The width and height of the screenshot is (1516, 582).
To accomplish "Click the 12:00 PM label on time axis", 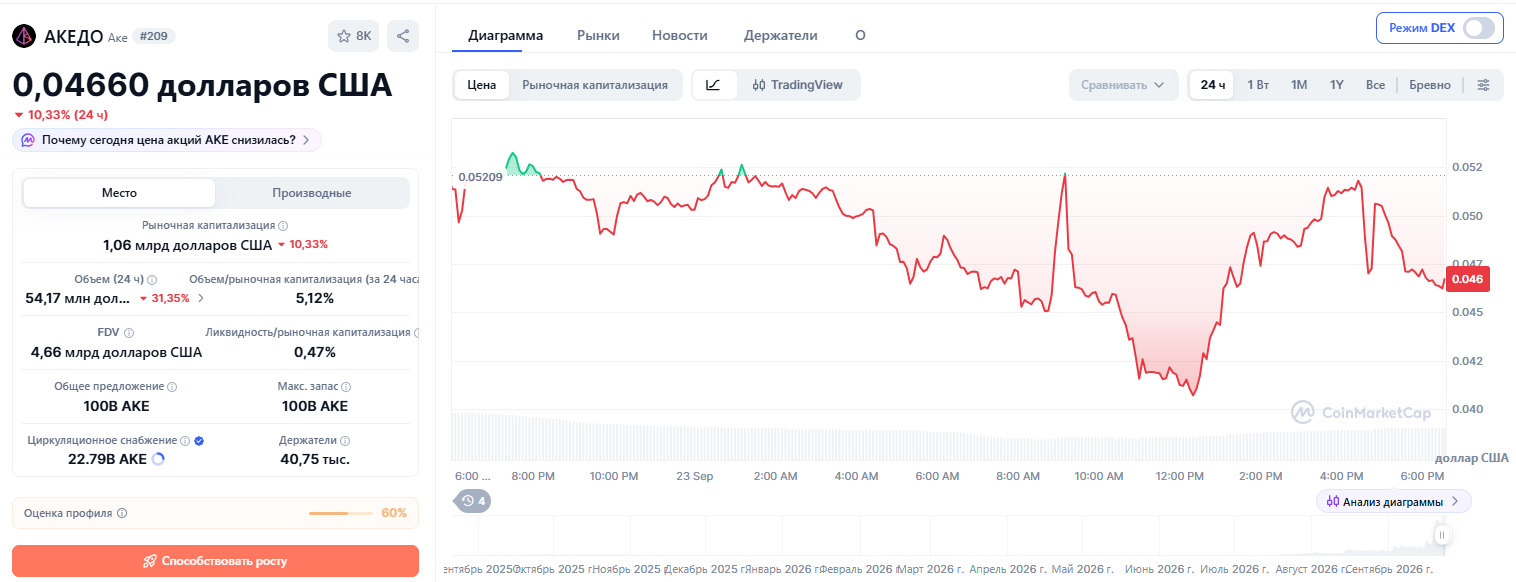I will (x=1179, y=476).
